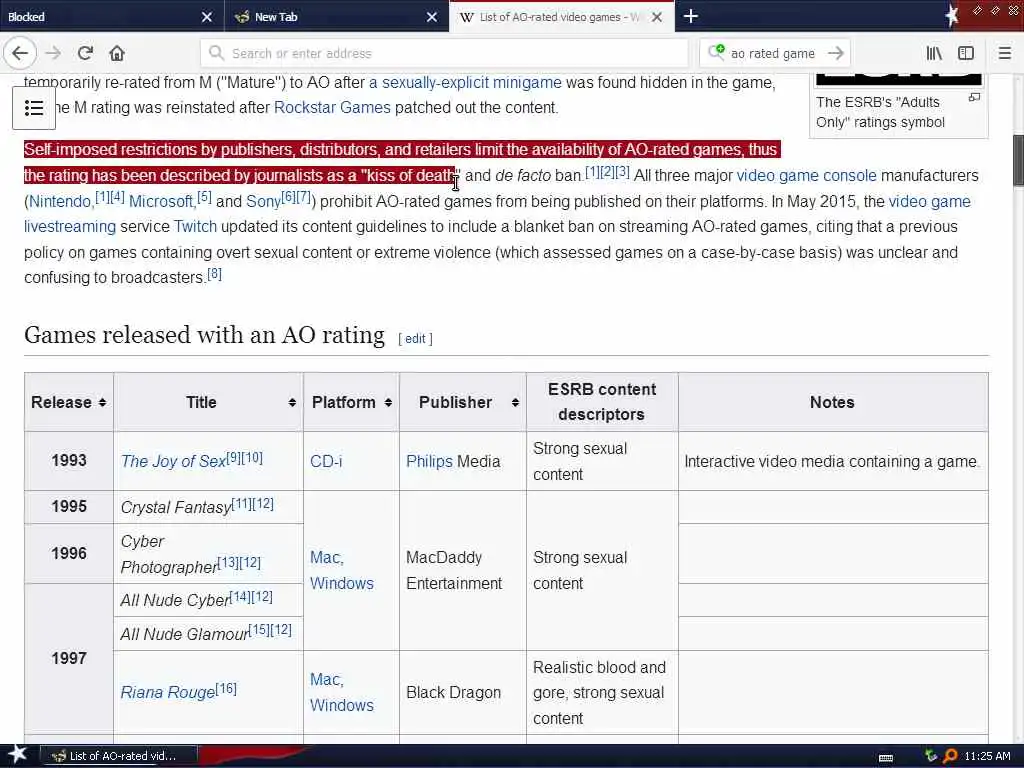Close the List of AO-rated video games tab
The width and height of the screenshot is (1024, 768).
click(x=657, y=17)
